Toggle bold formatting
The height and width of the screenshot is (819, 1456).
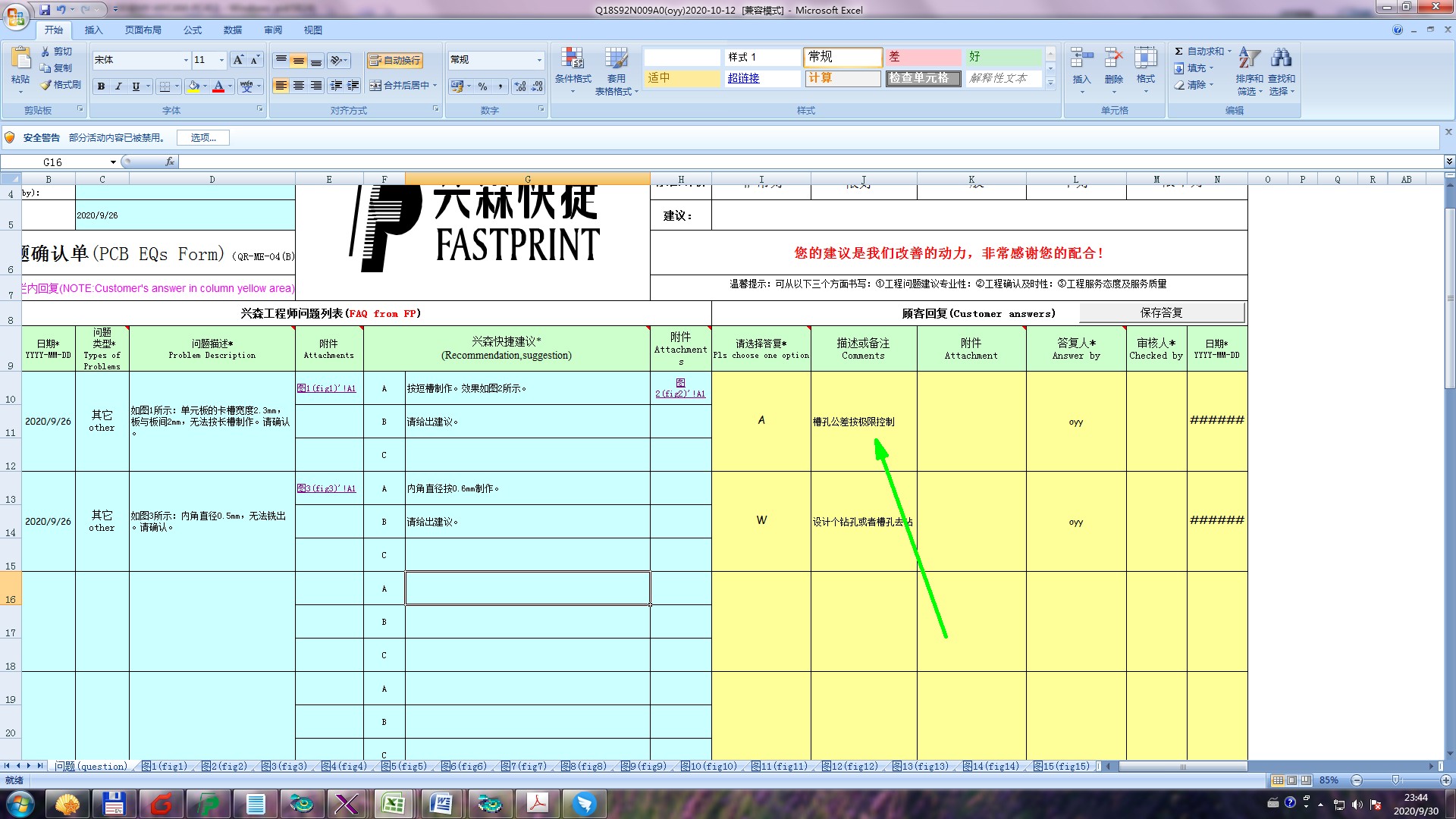click(x=101, y=86)
